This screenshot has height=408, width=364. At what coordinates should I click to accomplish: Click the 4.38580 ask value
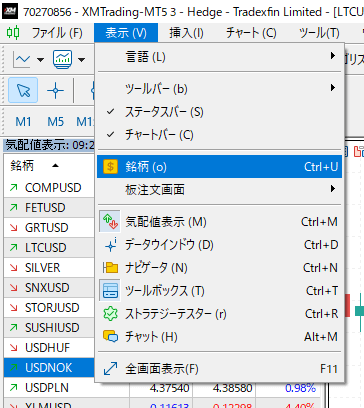[233, 388]
